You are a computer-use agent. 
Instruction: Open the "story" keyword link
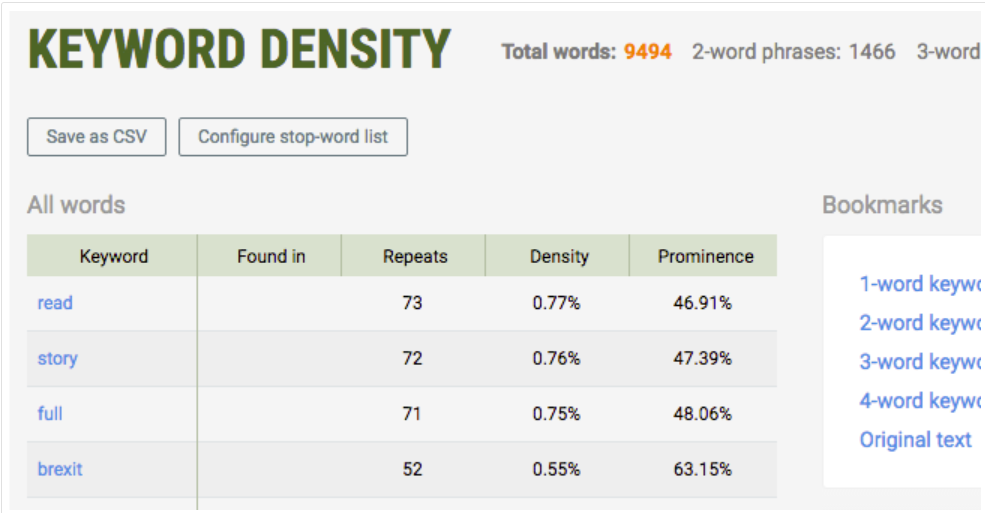pos(57,358)
